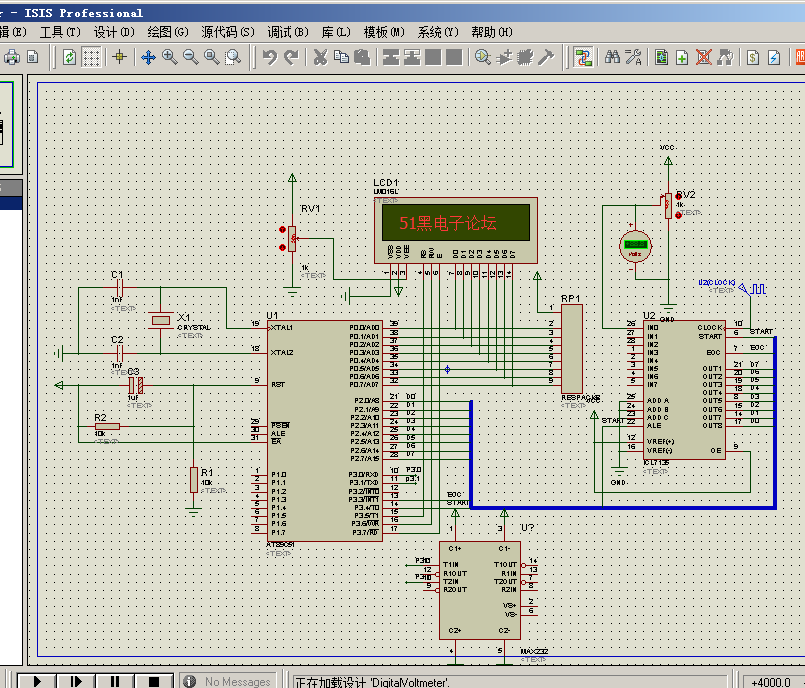This screenshot has width=805, height=688.
Task: Click the U2(CLOCK) generator label
Action: pos(717,283)
